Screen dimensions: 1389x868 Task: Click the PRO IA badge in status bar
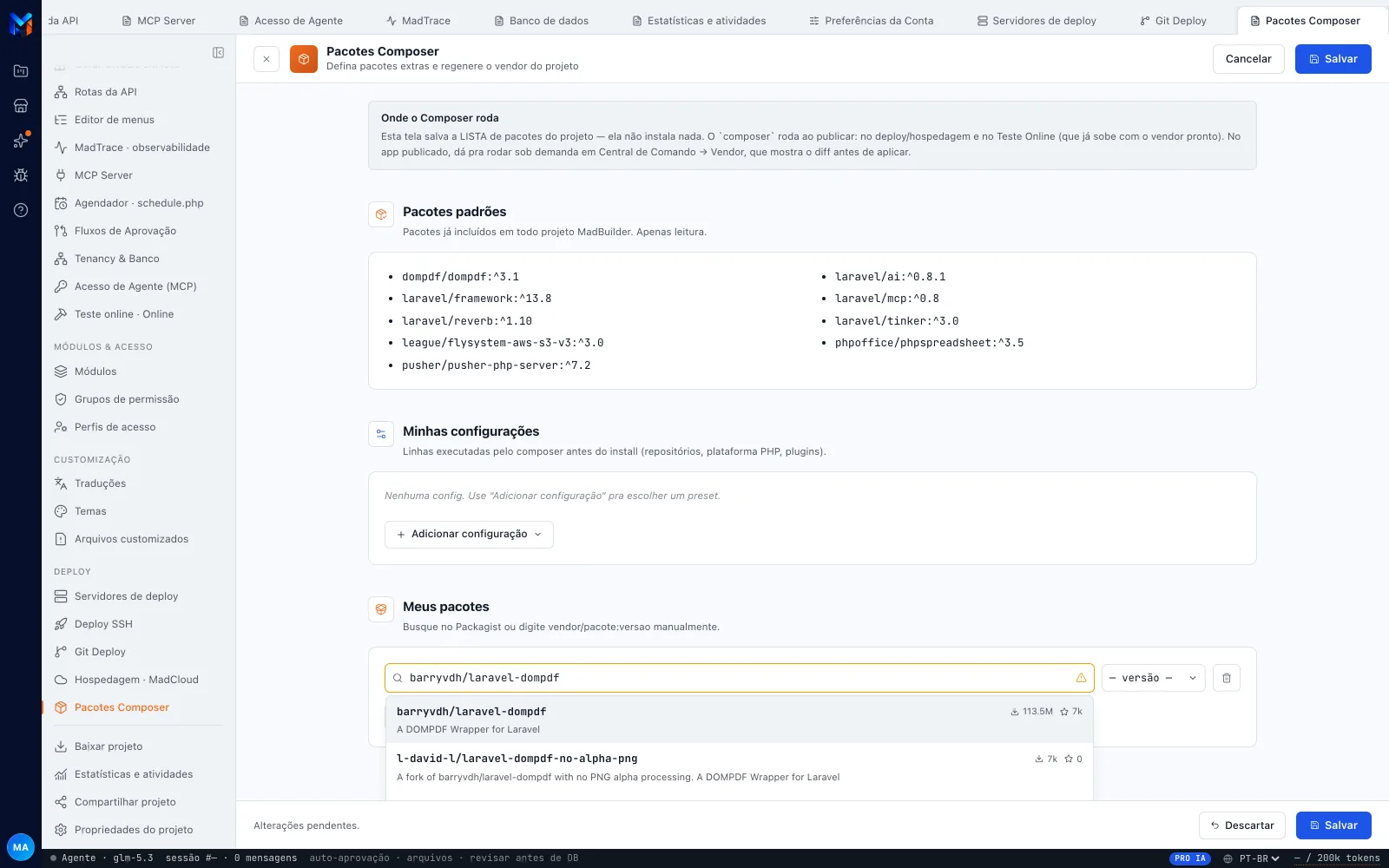click(1190, 858)
